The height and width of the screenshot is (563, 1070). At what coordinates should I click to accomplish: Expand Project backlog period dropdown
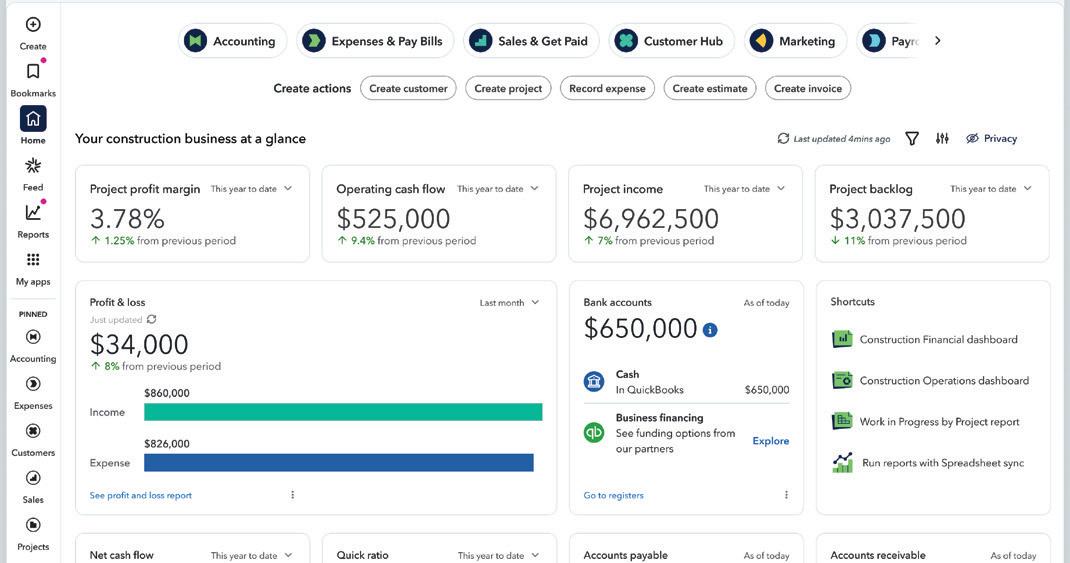pyautogui.click(x=1027, y=189)
